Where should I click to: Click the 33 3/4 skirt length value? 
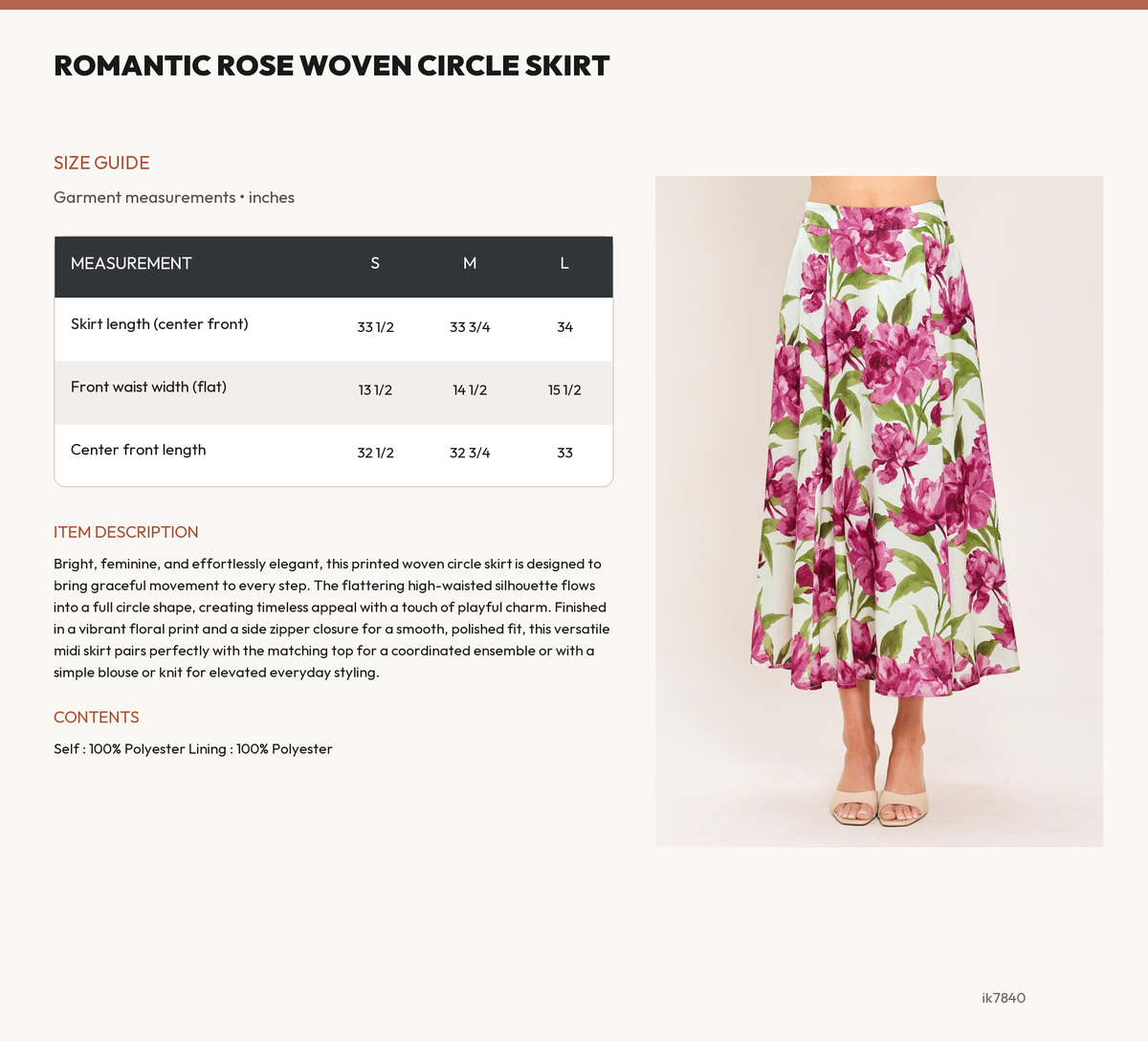(470, 327)
